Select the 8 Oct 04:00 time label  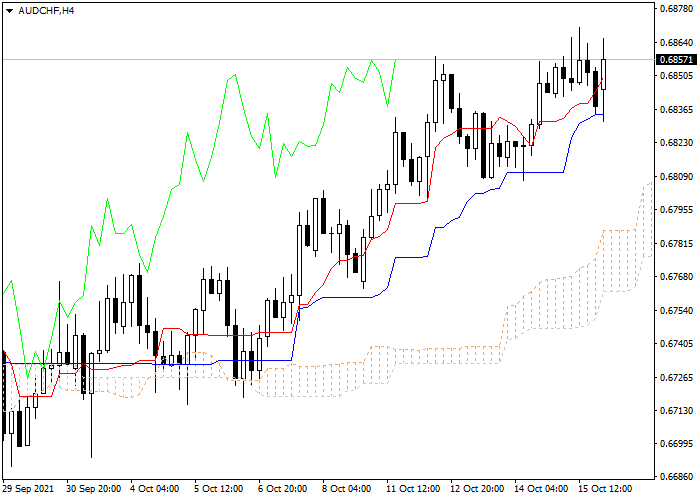(346, 489)
